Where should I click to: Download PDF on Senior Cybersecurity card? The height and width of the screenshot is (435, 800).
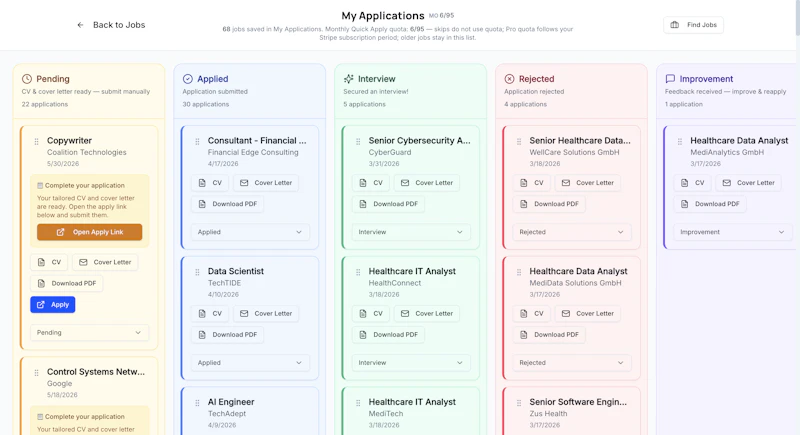pyautogui.click(x=388, y=204)
